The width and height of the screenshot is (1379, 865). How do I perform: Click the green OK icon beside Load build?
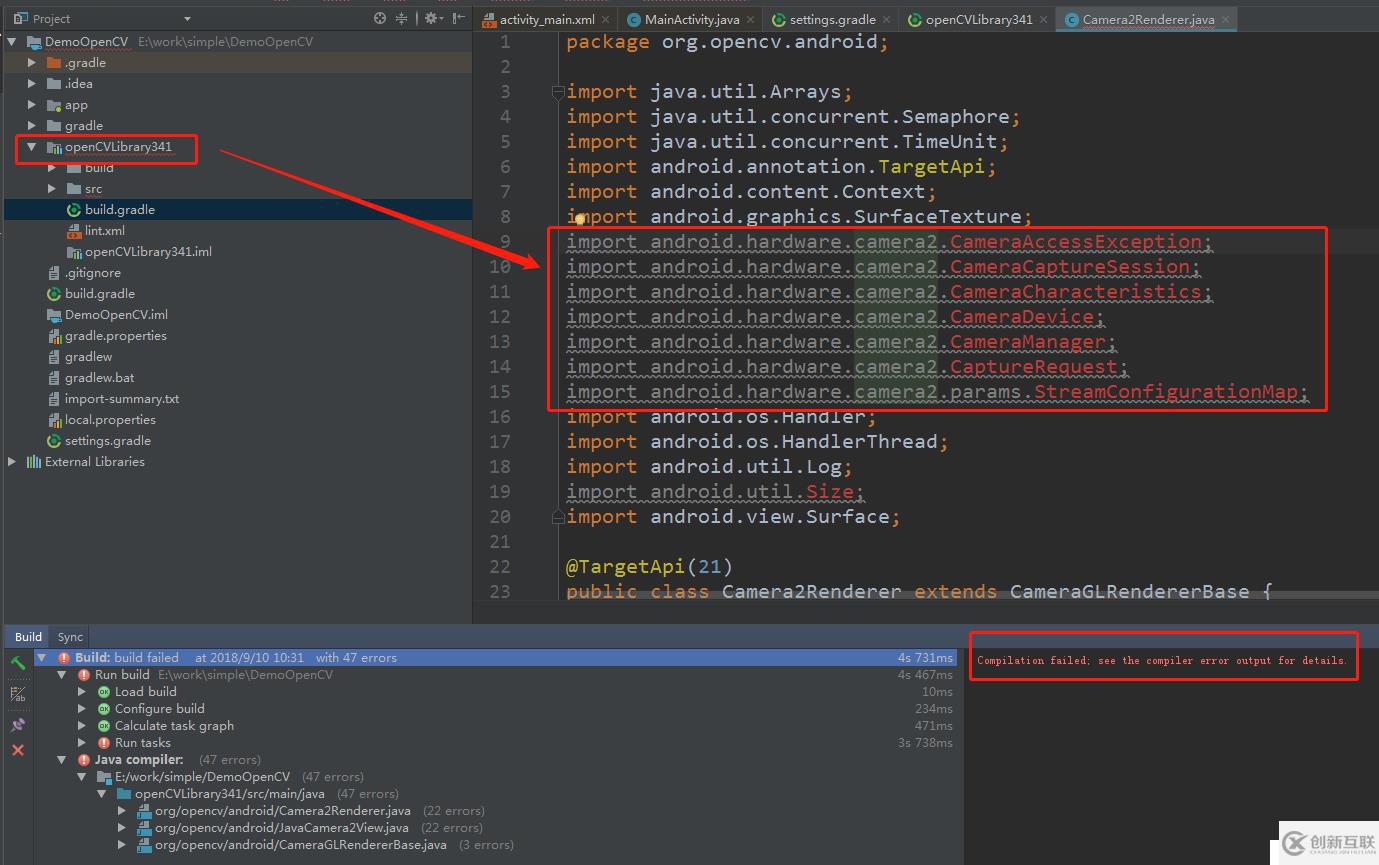pyautogui.click(x=104, y=692)
